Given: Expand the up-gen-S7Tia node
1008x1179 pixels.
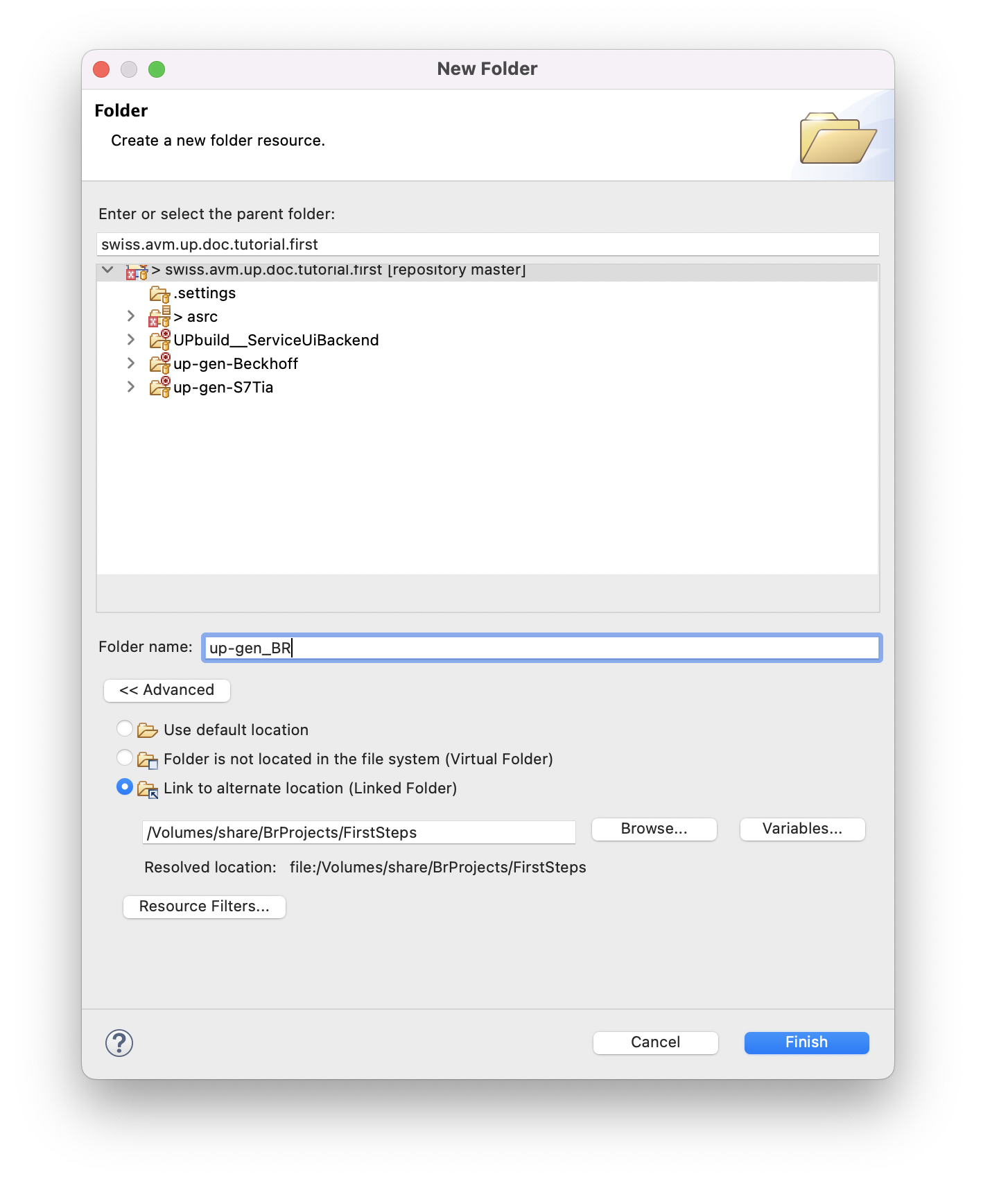Looking at the screenshot, I should 130,387.
